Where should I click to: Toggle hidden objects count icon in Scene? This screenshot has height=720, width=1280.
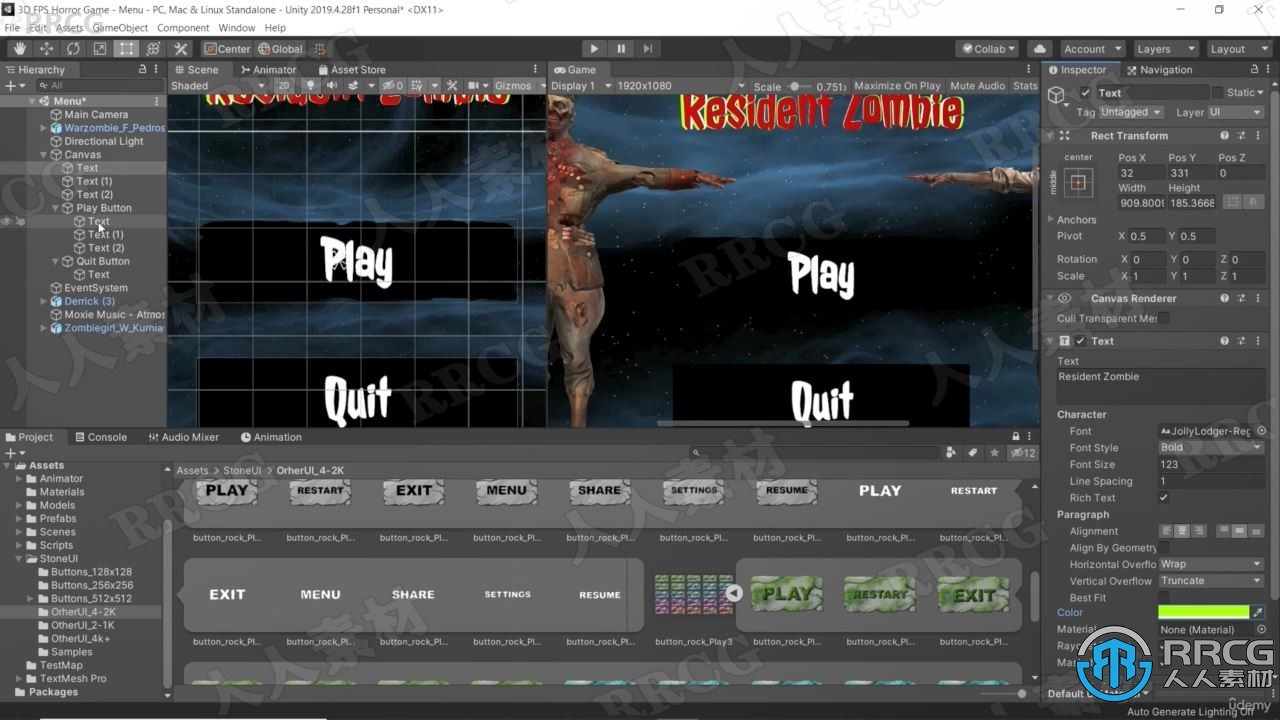pos(394,86)
